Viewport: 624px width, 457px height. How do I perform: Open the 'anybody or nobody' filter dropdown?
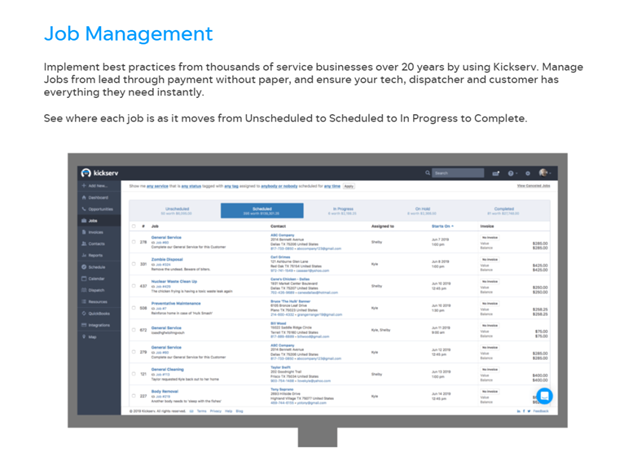click(279, 186)
